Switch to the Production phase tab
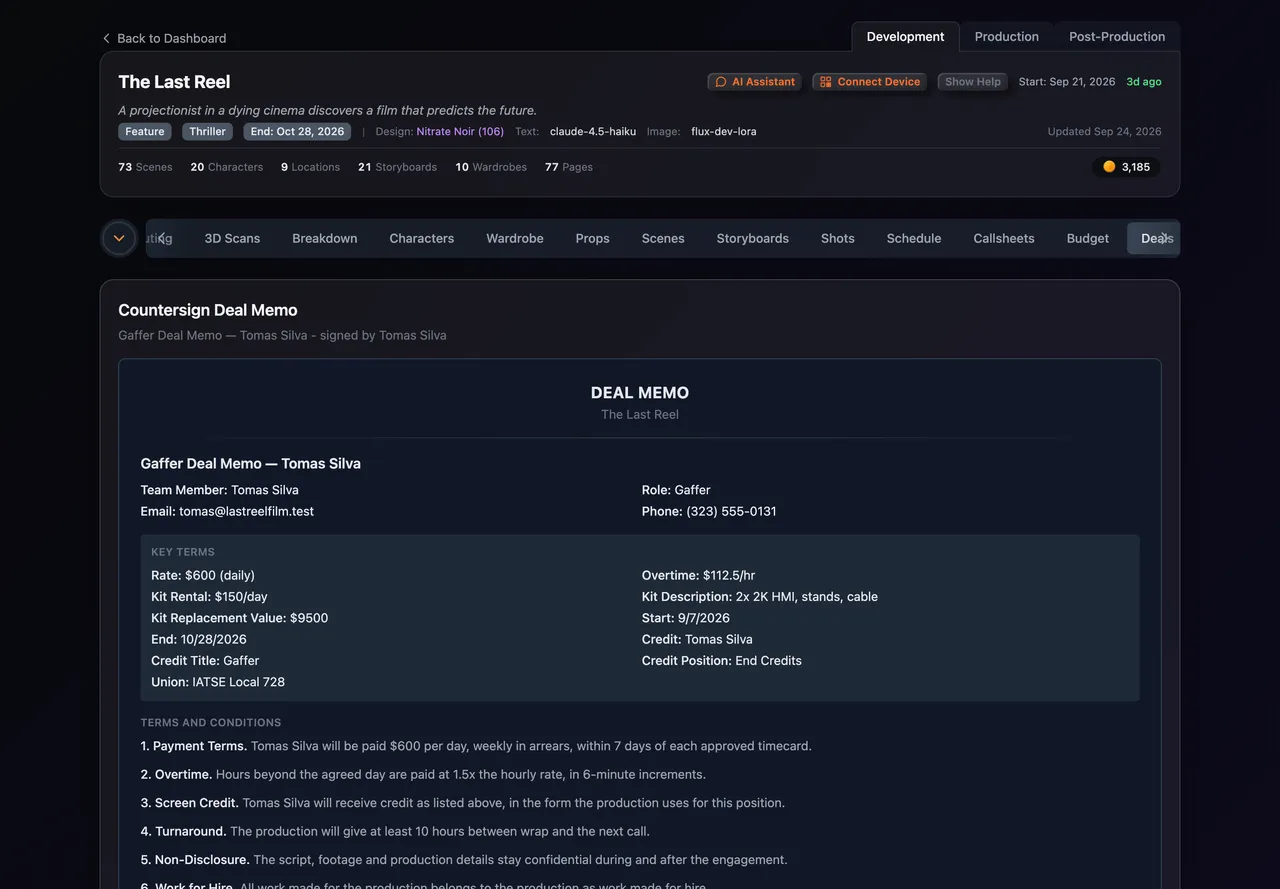Image resolution: width=1280 pixels, height=889 pixels. coord(1006,36)
